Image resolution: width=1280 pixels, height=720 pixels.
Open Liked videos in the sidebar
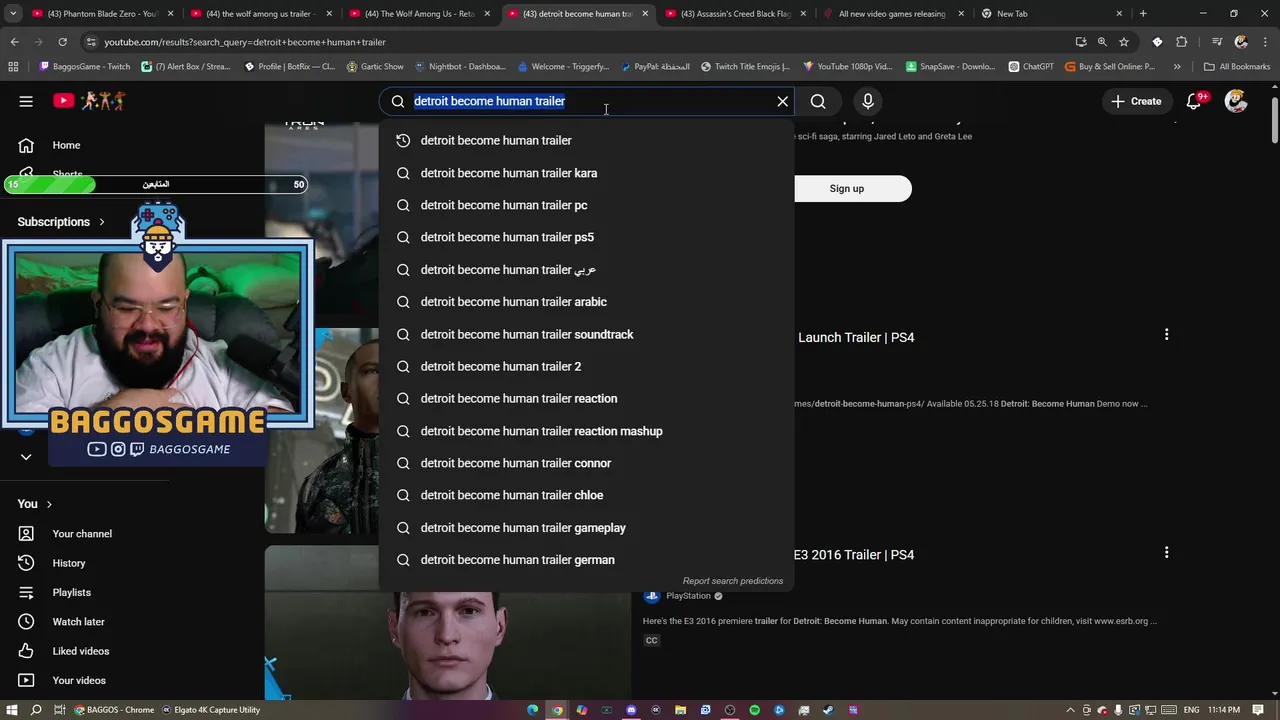pos(80,651)
